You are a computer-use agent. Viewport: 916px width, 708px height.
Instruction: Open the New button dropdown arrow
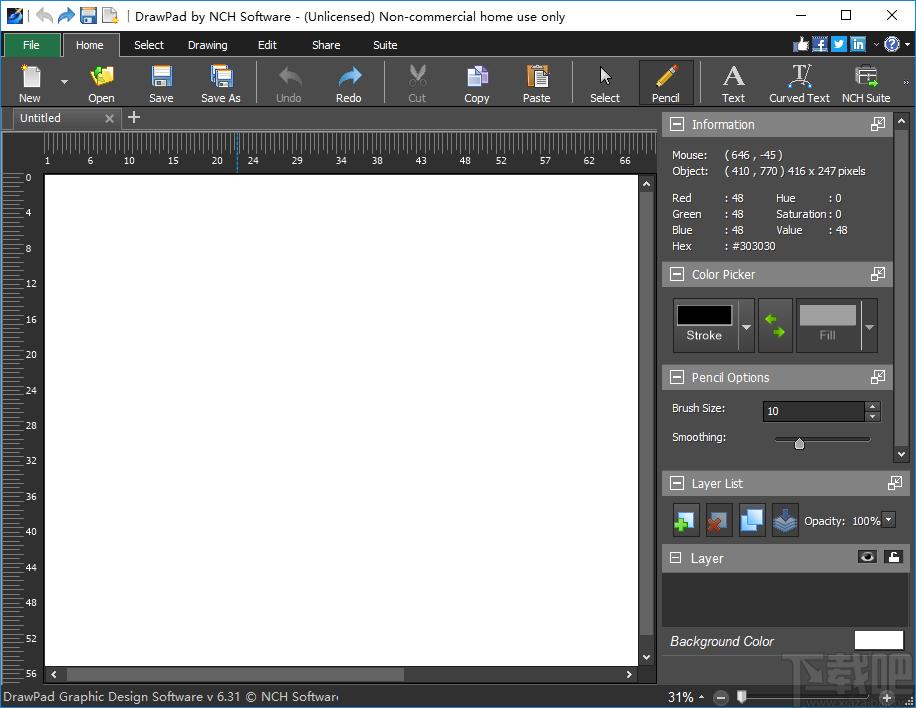(x=64, y=82)
